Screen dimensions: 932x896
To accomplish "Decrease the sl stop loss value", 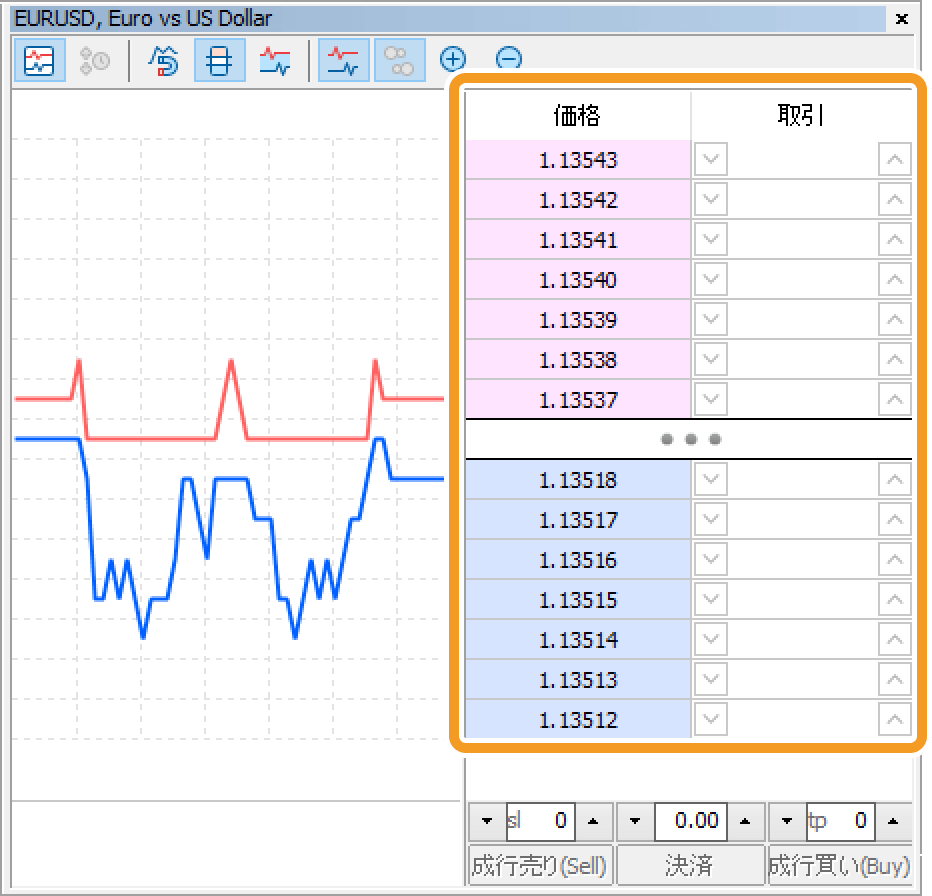I will tap(487, 821).
